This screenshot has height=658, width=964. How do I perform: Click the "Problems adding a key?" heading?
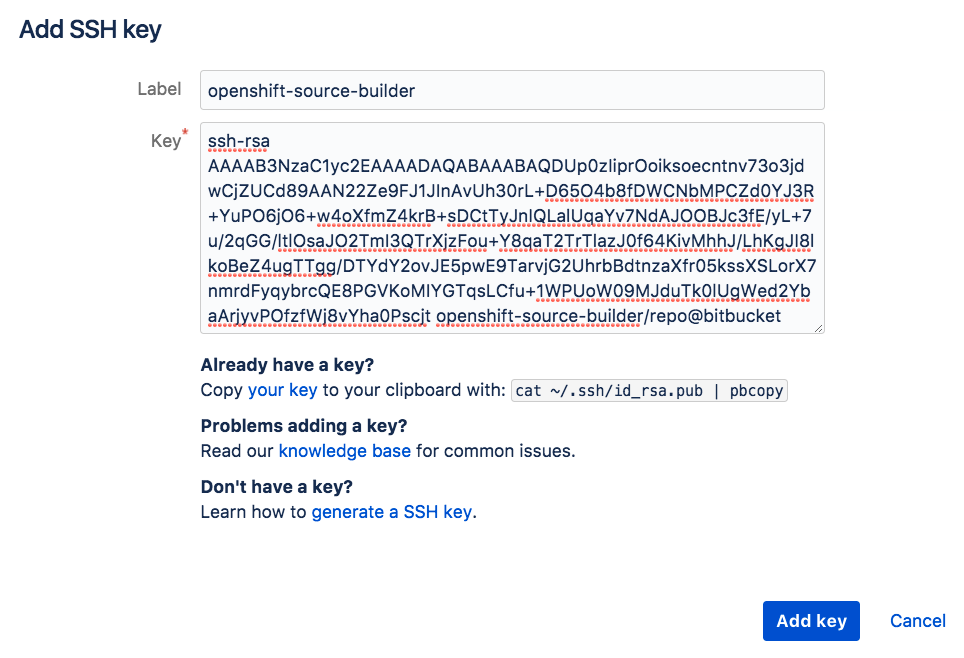pyautogui.click(x=305, y=425)
